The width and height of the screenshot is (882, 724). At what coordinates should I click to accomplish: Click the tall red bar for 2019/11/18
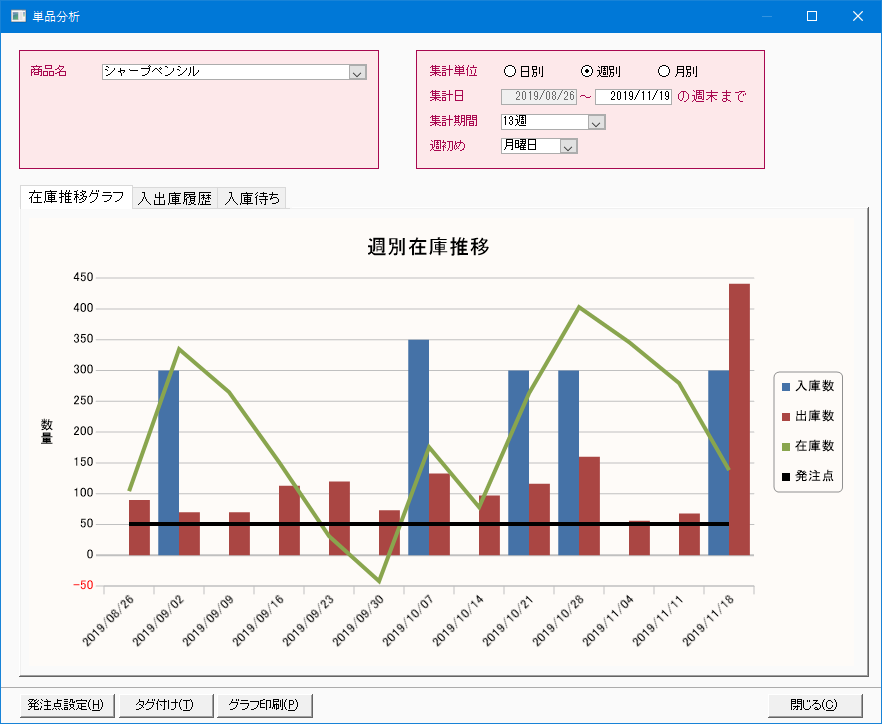tap(739, 420)
